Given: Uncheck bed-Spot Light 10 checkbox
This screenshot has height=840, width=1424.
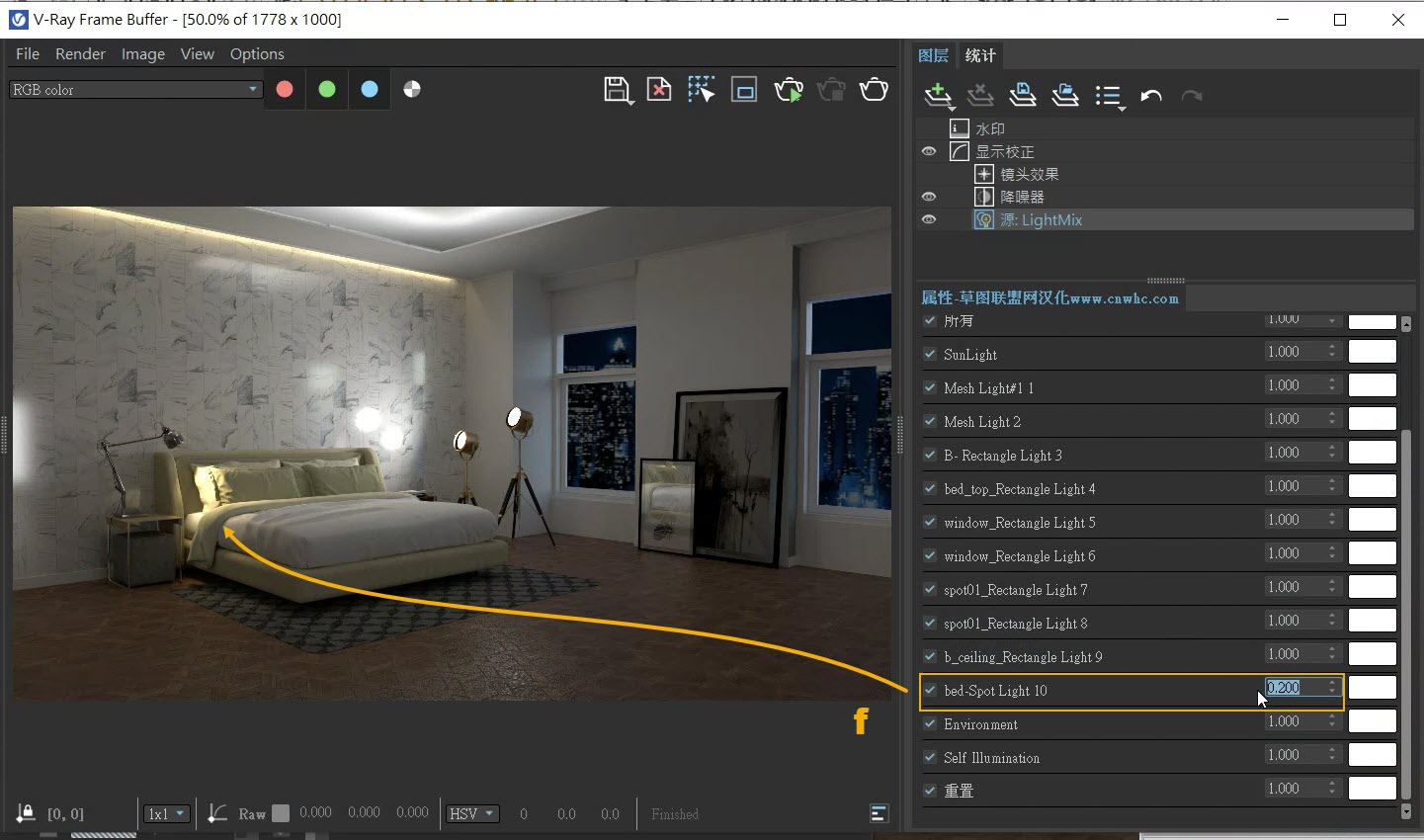Looking at the screenshot, I should coord(930,690).
